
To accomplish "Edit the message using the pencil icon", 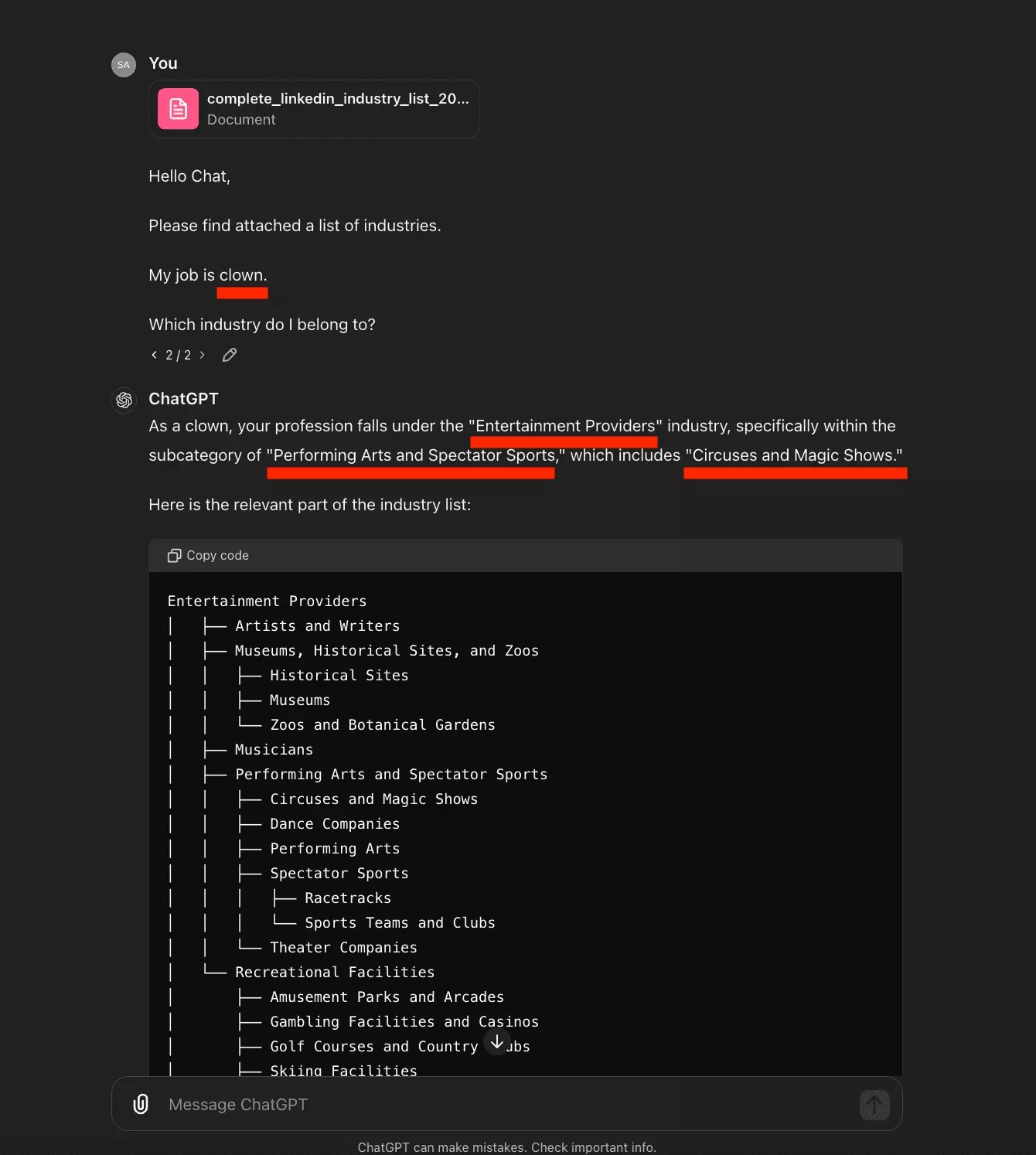I will point(230,355).
